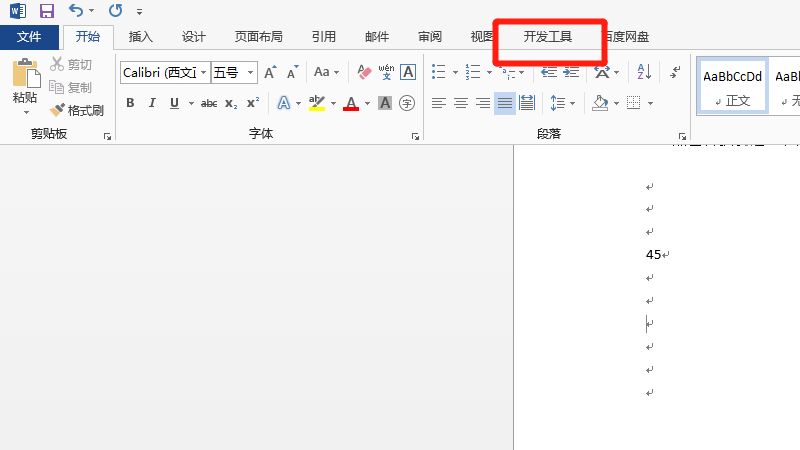
Task: Click the Save icon in quick access toolbar
Action: pos(46,11)
